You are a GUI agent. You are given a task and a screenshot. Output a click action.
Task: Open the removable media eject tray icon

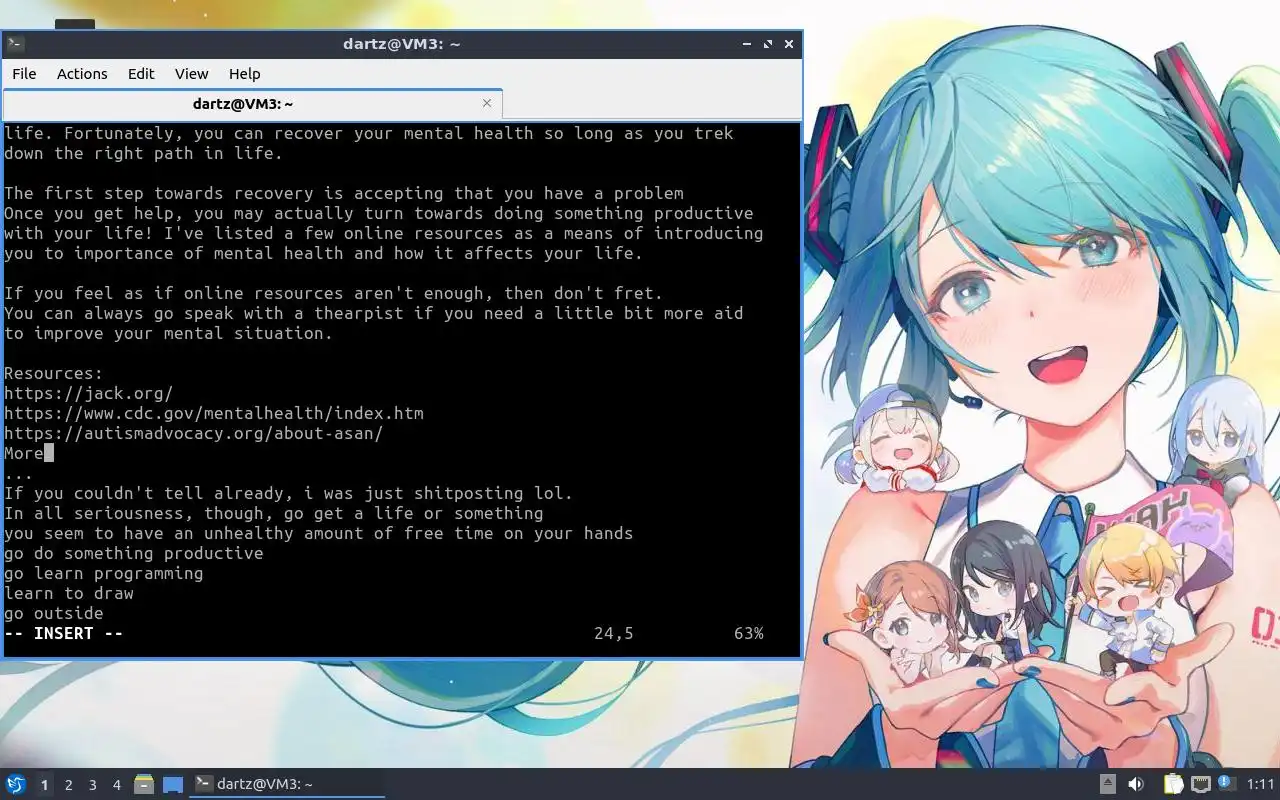(x=1108, y=785)
